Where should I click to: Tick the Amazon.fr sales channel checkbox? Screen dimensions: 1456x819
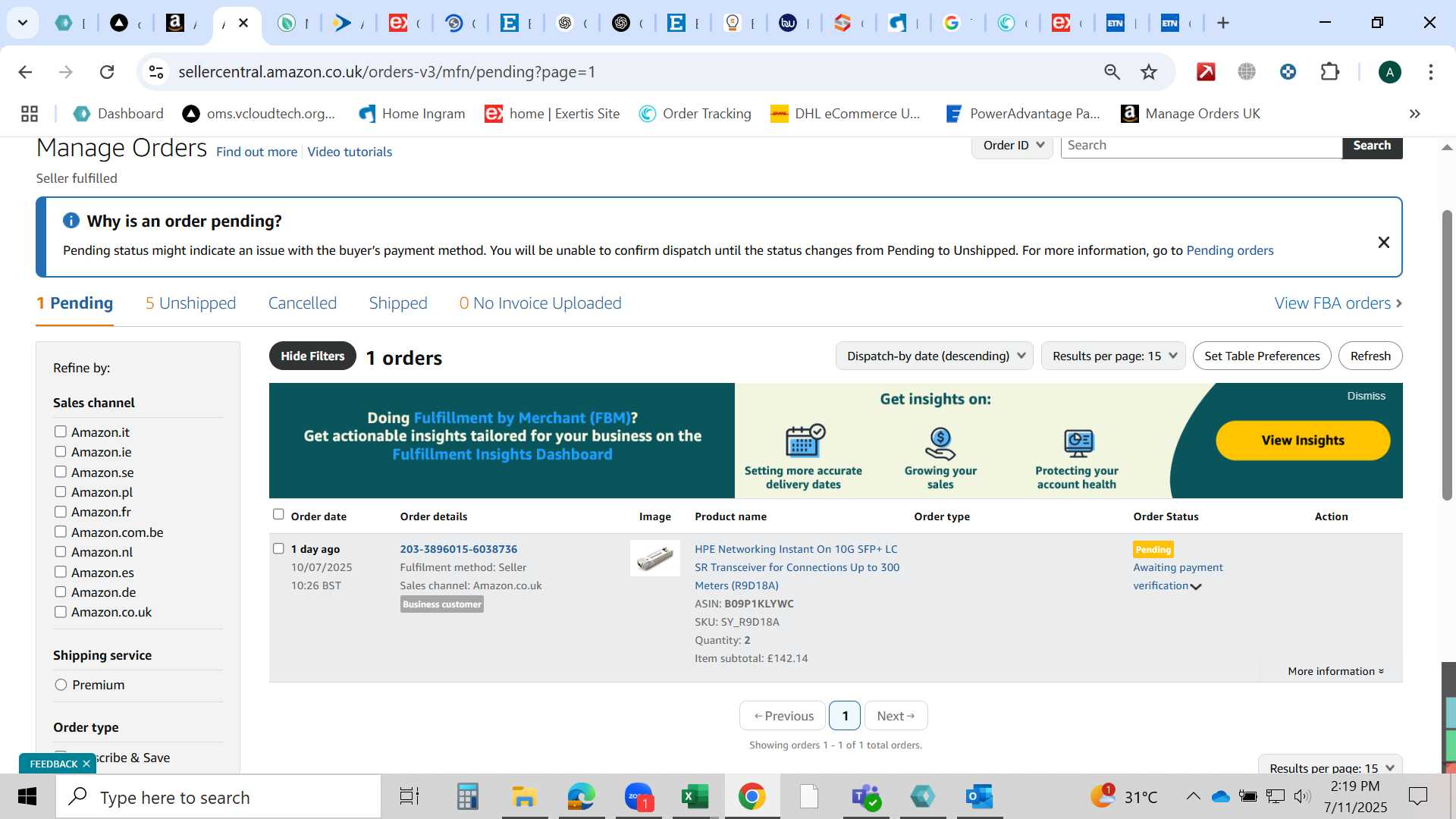61,512
